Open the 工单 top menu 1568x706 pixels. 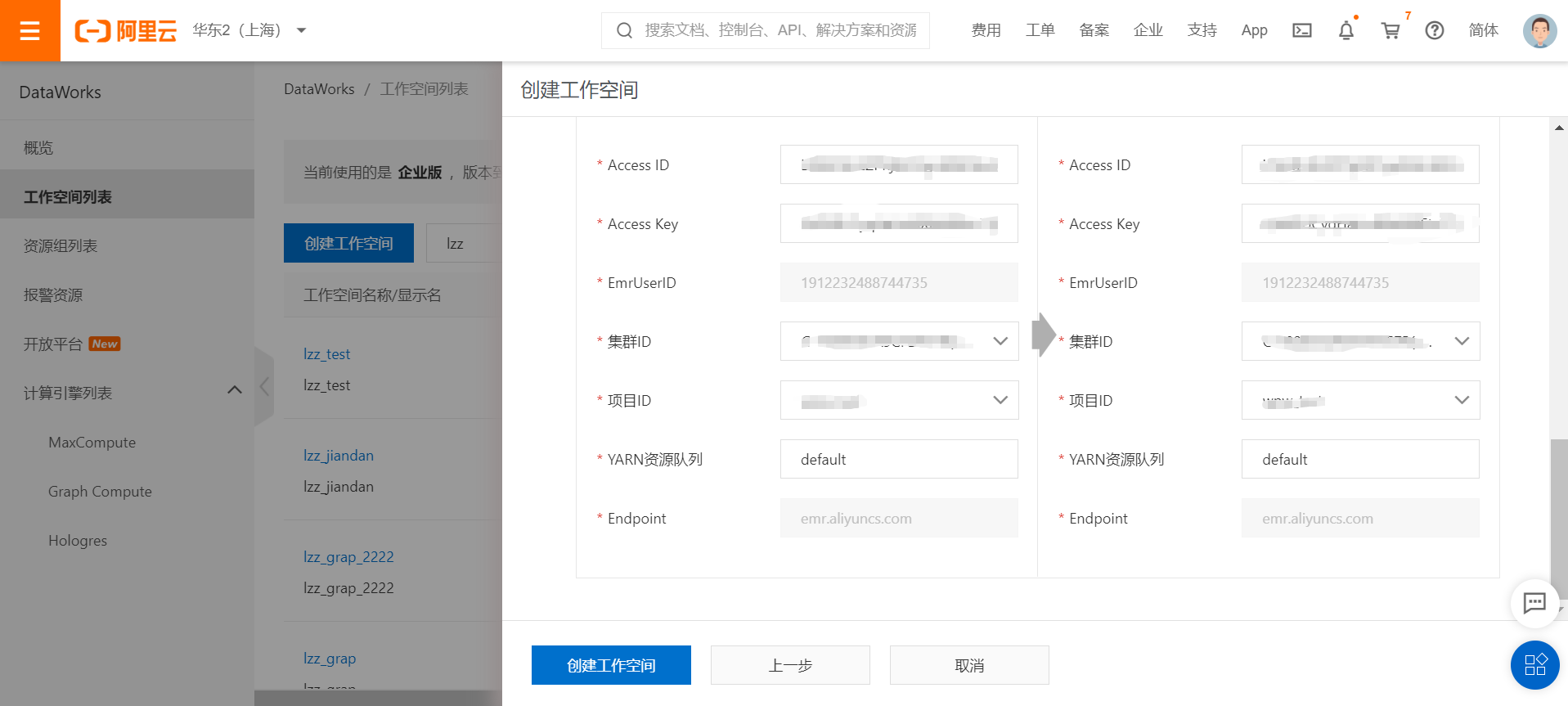coord(1040,30)
